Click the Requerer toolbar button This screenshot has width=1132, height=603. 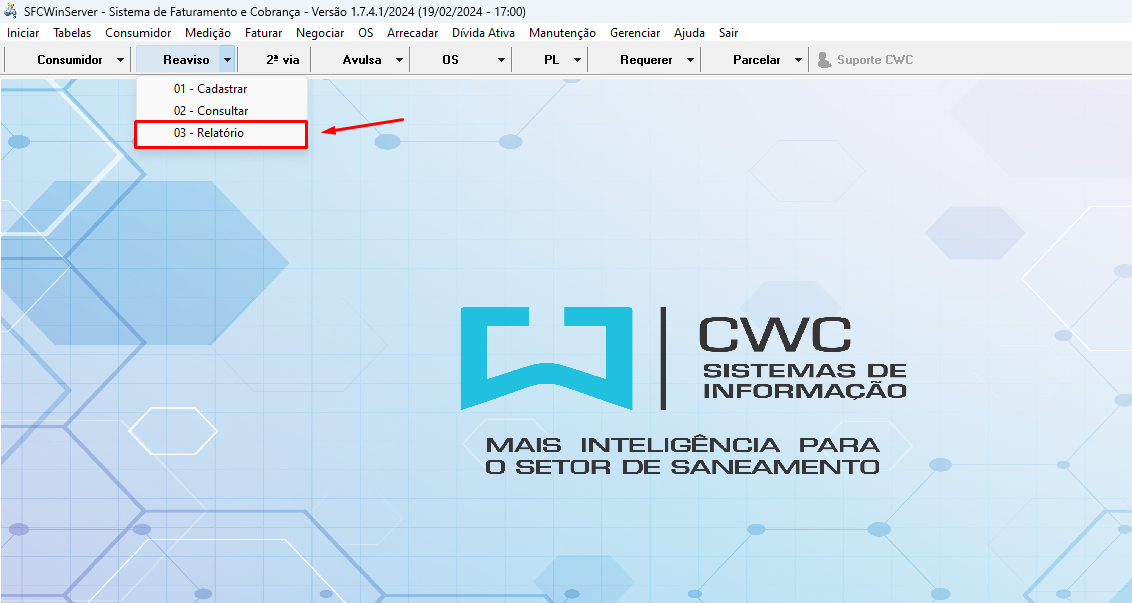coord(646,60)
